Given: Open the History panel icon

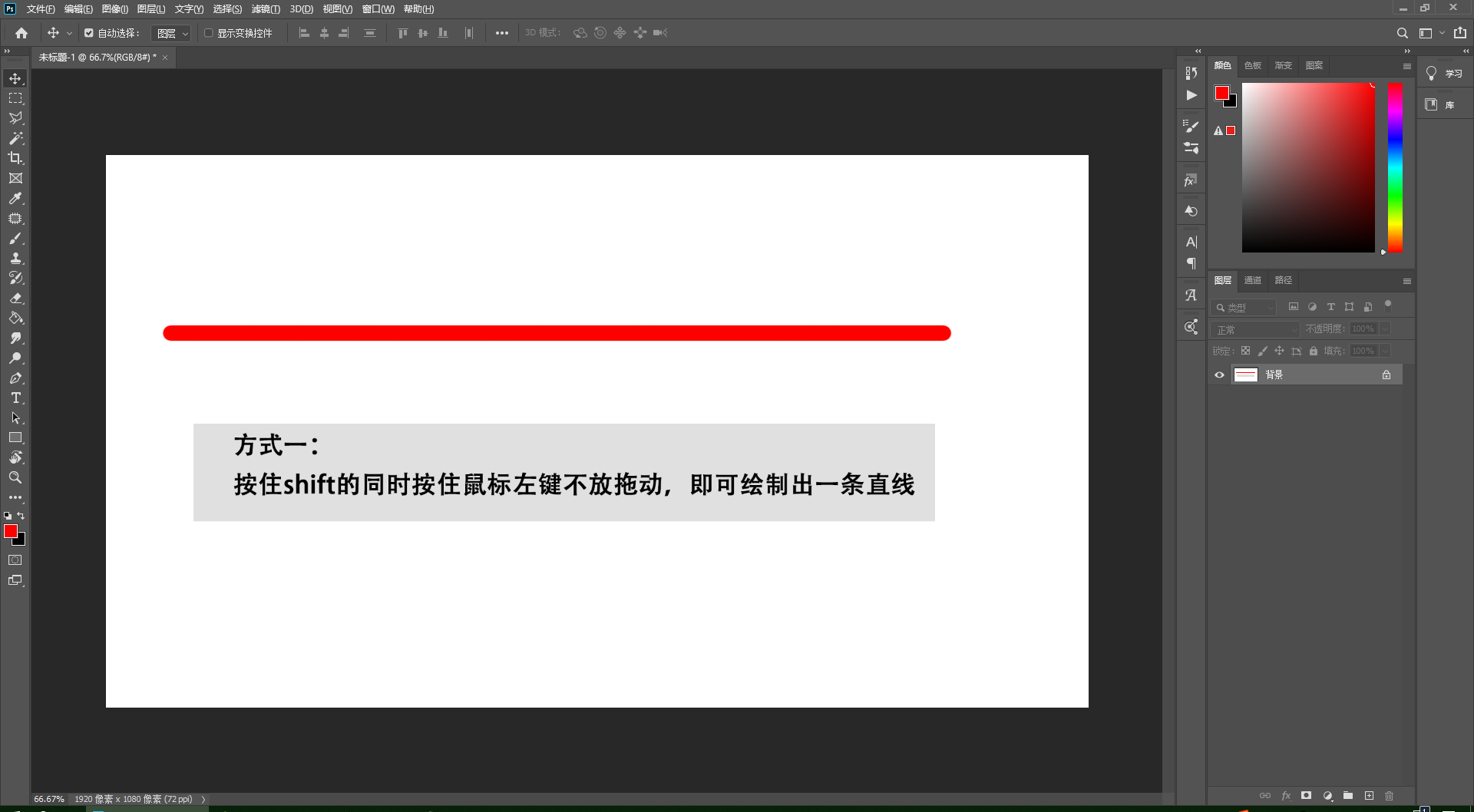Looking at the screenshot, I should [1191, 73].
